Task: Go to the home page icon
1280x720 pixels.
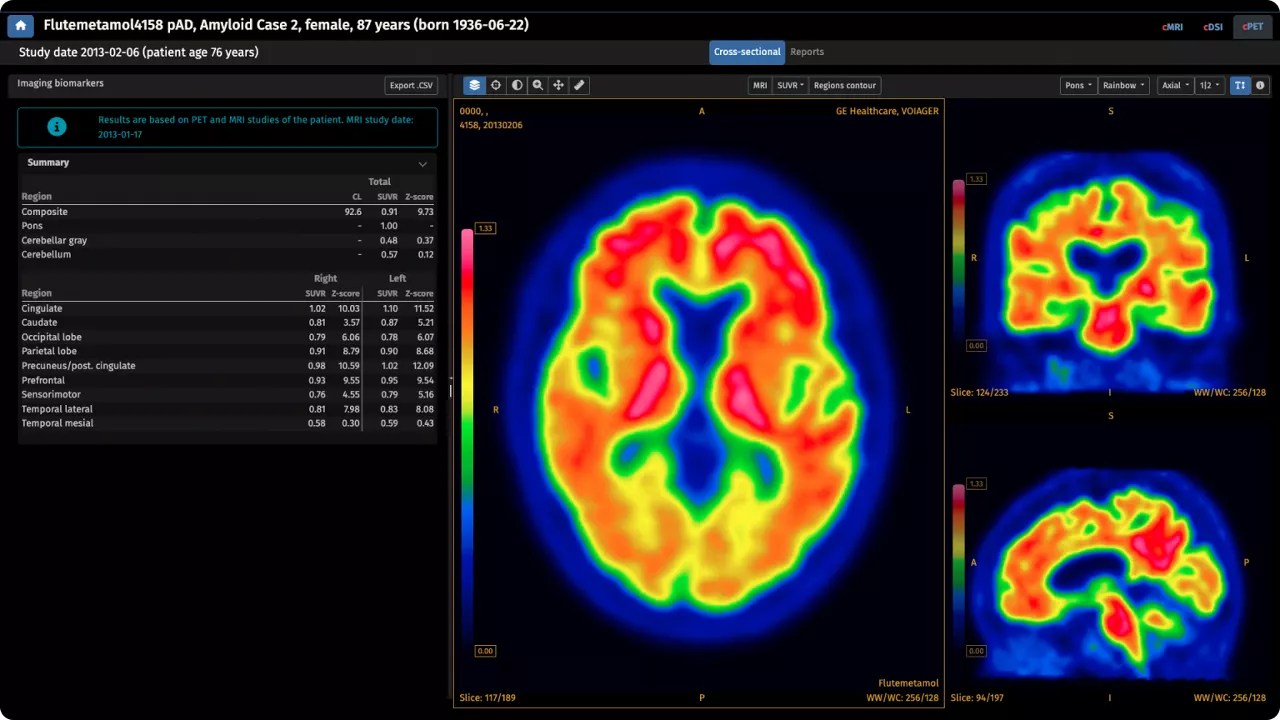Action: point(21,26)
